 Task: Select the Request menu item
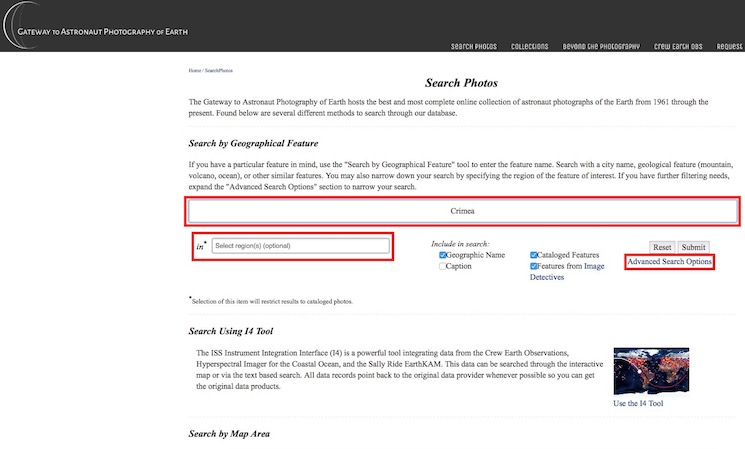click(x=729, y=46)
